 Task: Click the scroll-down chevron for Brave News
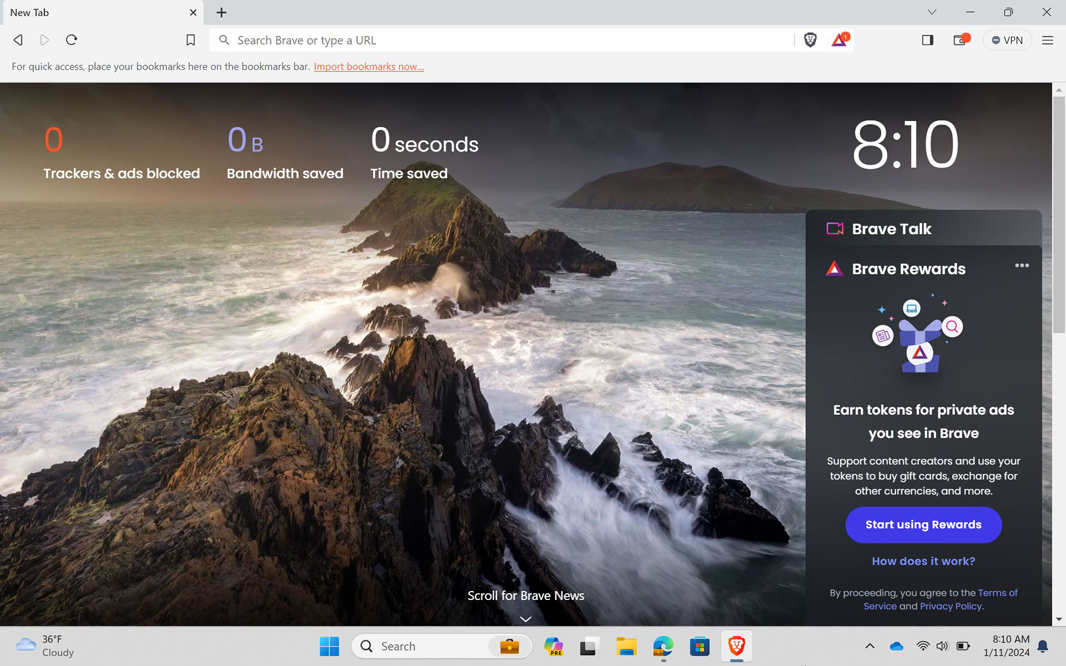point(525,618)
